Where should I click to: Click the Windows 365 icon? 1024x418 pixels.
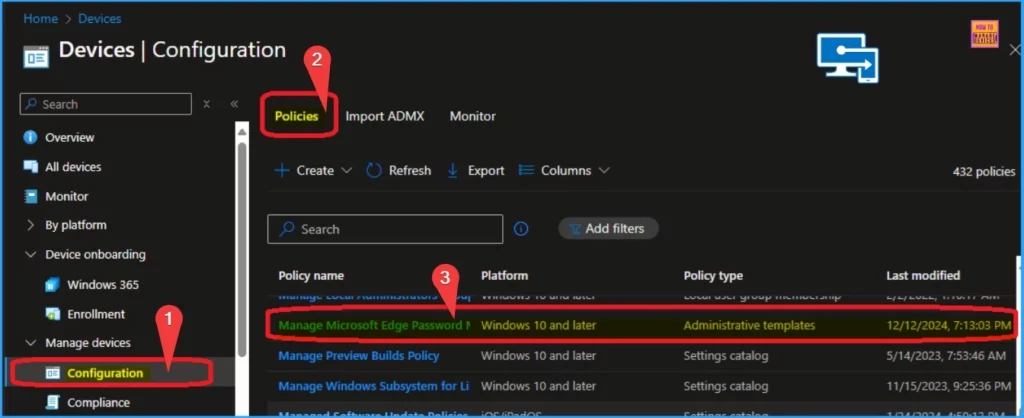point(52,285)
